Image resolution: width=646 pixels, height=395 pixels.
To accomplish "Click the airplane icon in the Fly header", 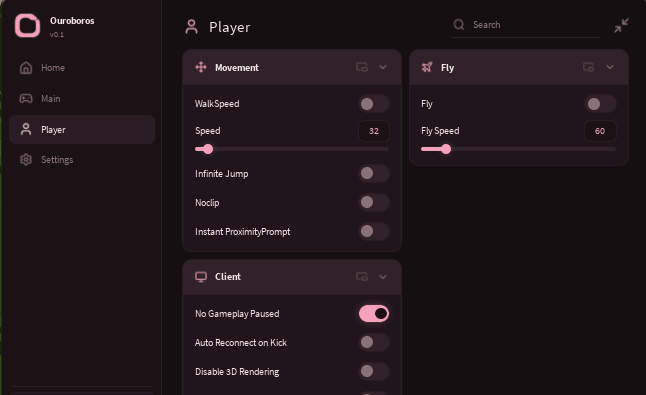I will [427, 67].
